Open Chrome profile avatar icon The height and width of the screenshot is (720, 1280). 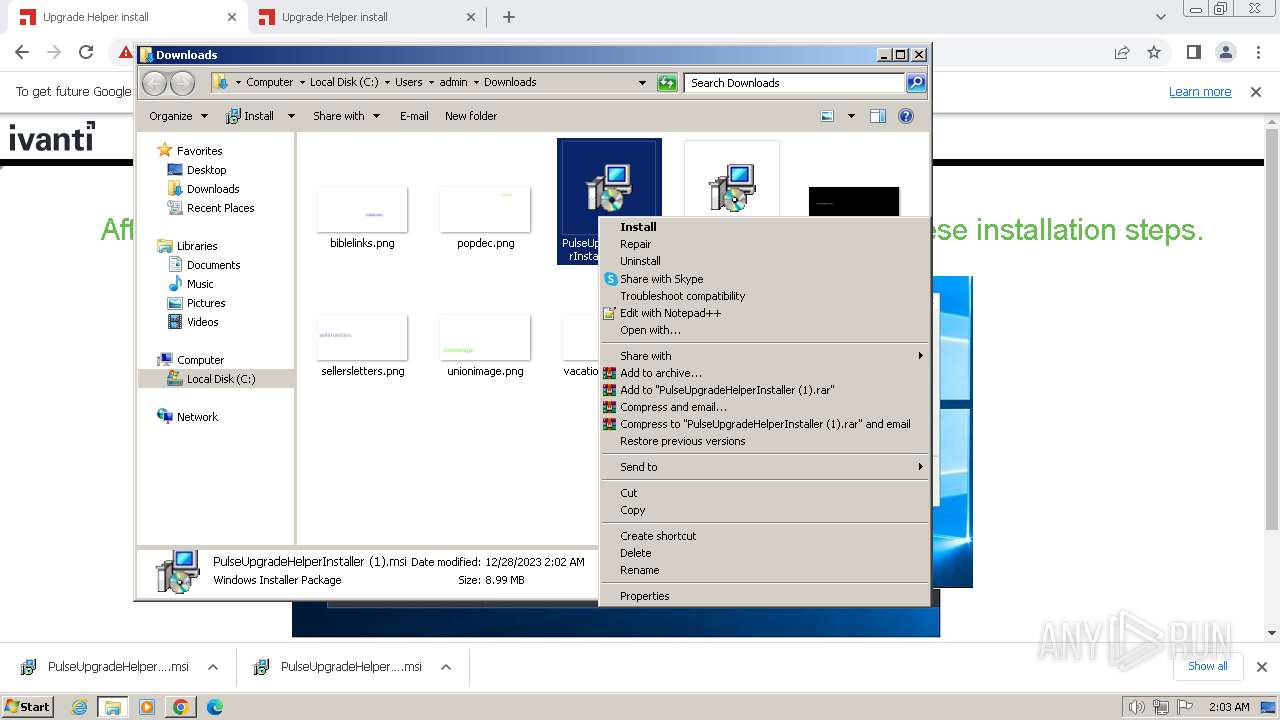click(x=1225, y=52)
